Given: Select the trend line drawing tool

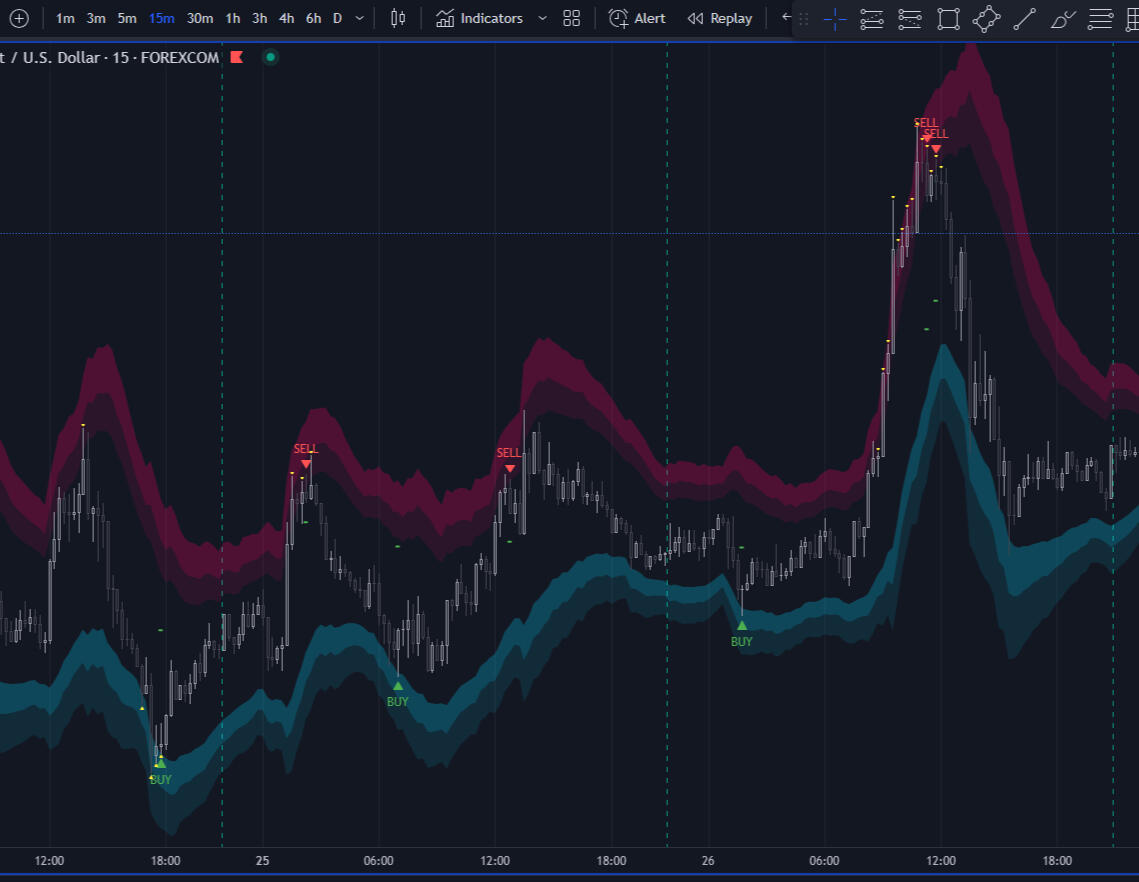Looking at the screenshot, I should click(1024, 18).
